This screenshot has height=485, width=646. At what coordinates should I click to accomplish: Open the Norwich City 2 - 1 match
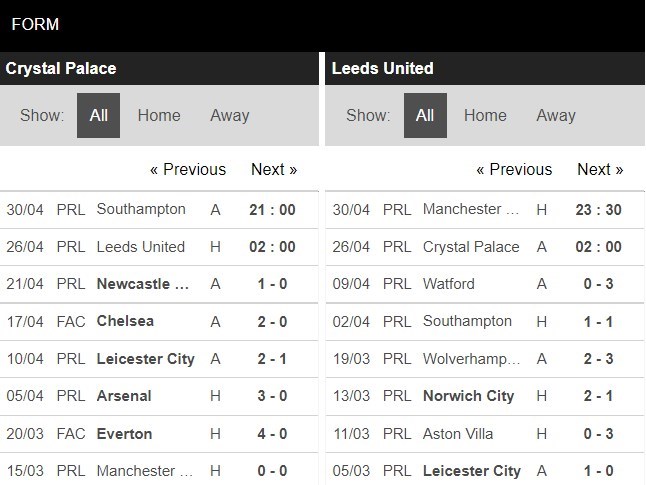[468, 396]
